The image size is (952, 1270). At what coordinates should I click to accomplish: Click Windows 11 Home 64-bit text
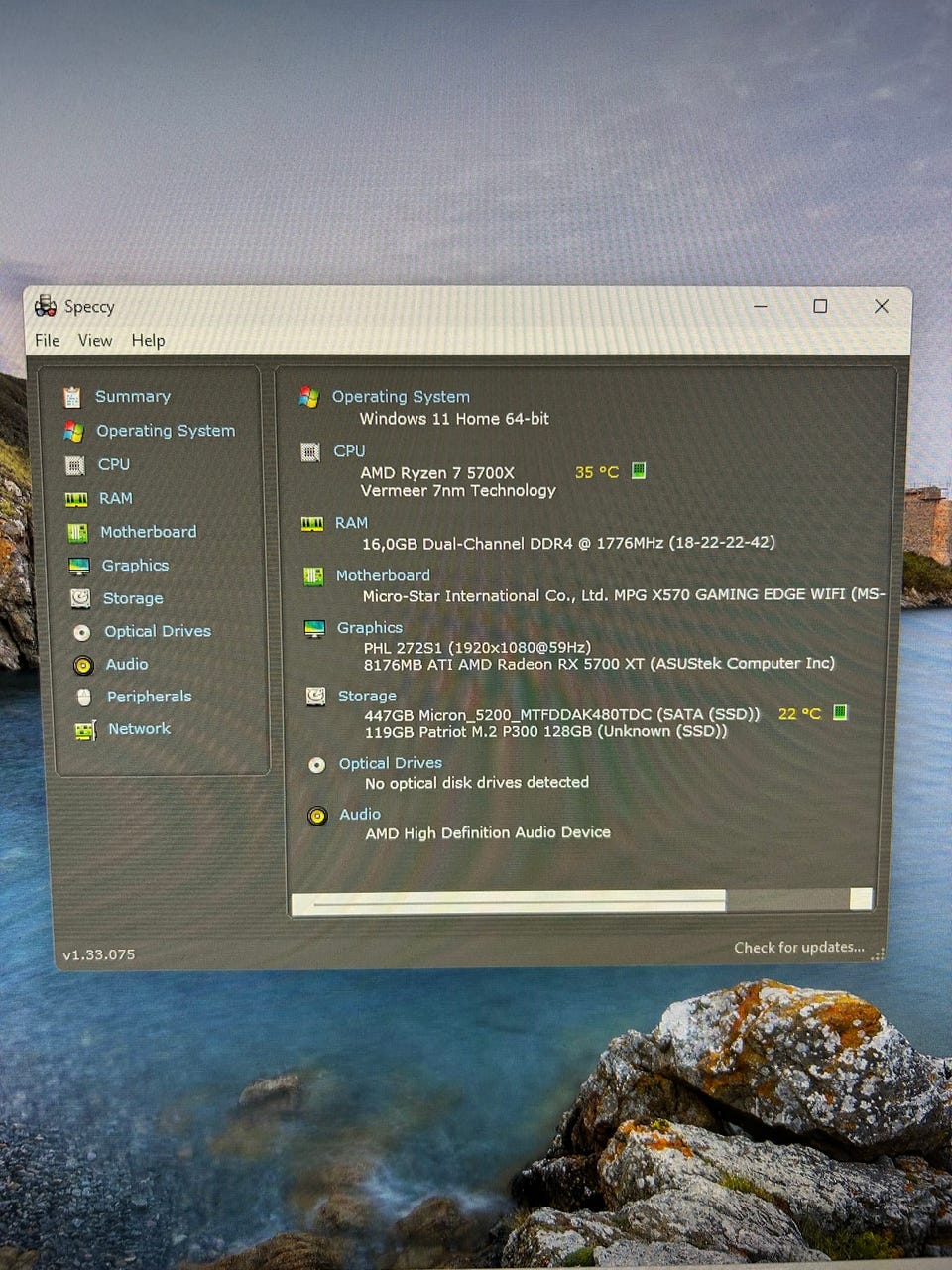pos(454,419)
